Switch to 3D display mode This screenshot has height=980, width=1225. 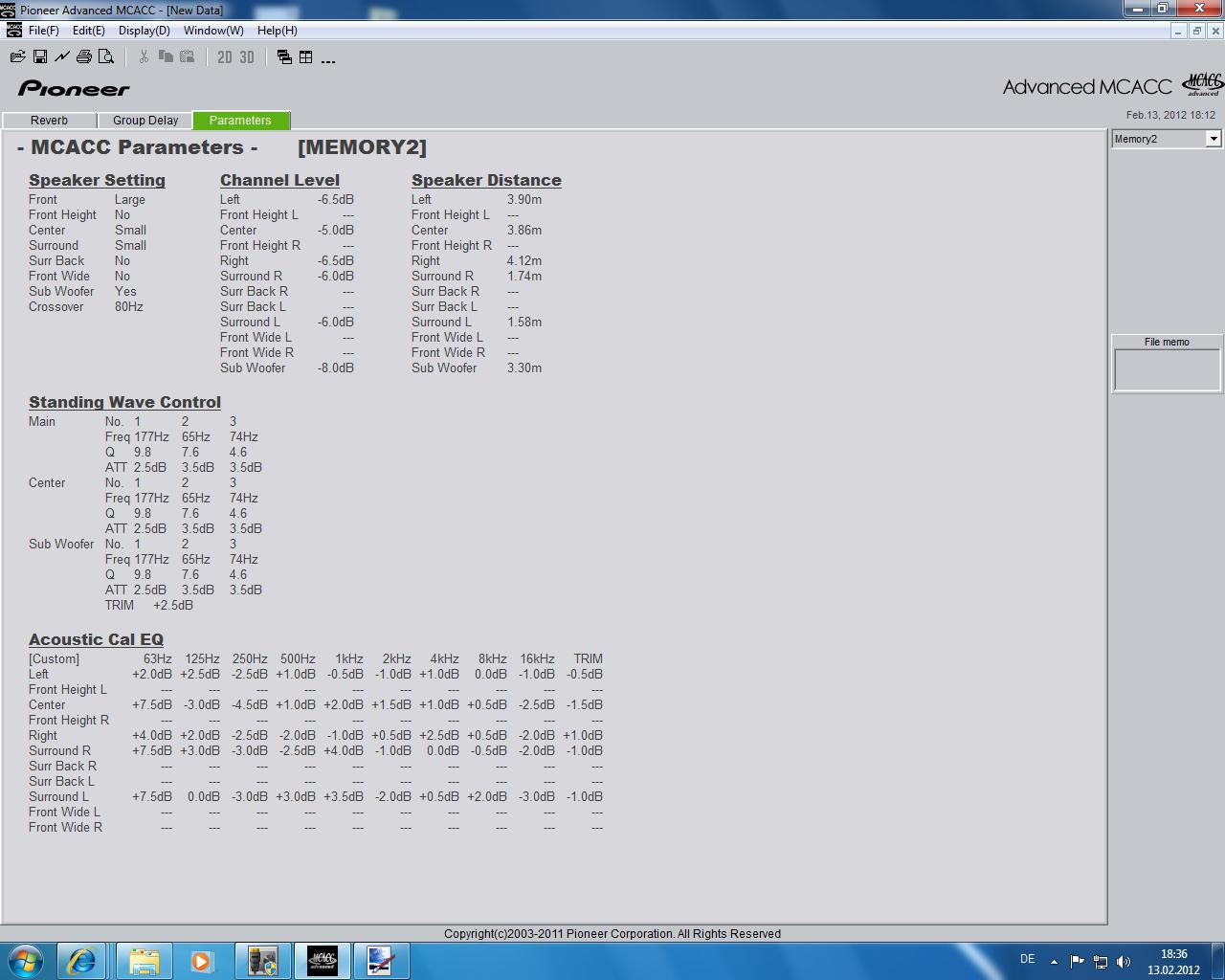247,57
